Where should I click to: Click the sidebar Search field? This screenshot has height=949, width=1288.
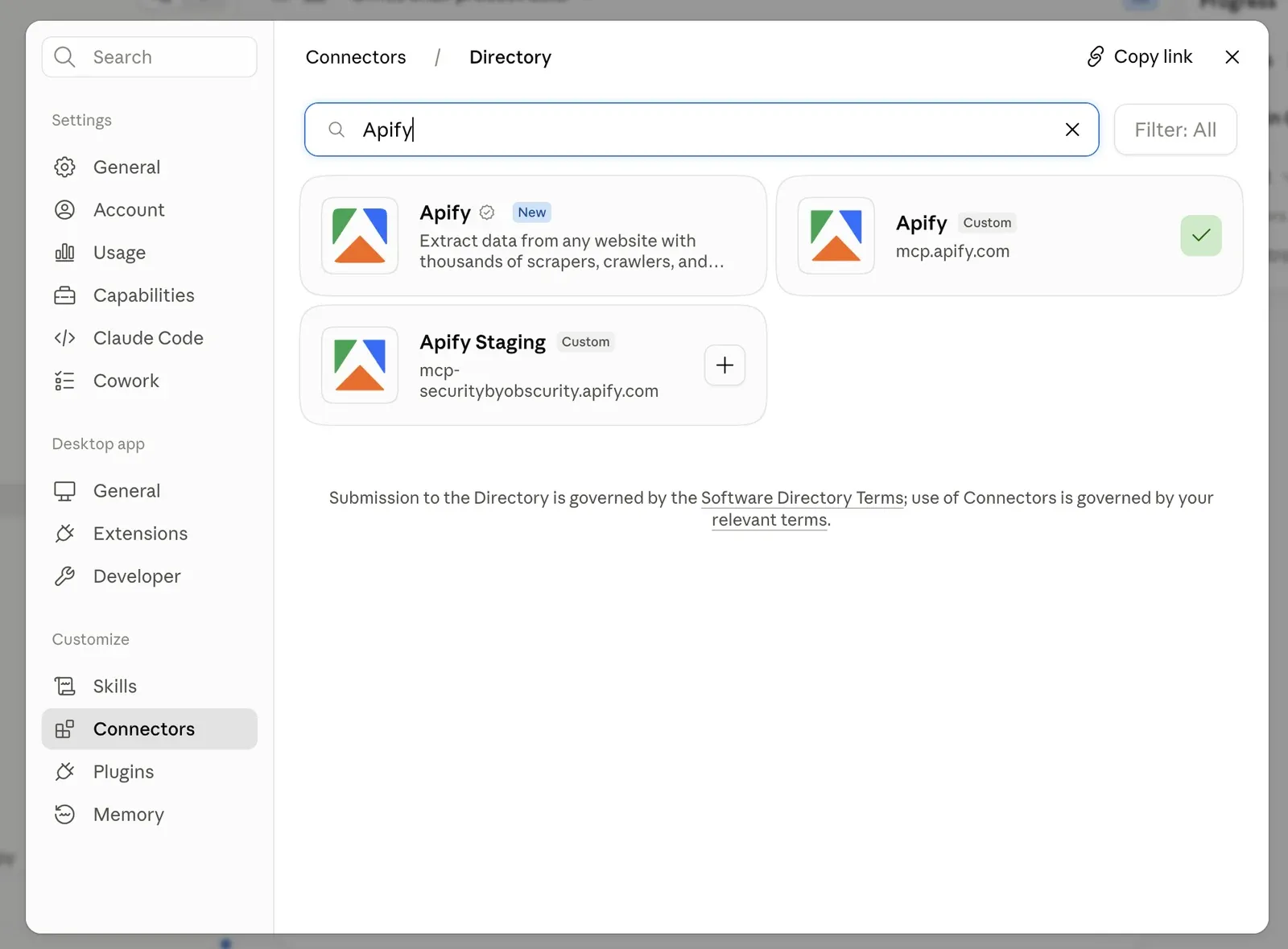pos(150,57)
